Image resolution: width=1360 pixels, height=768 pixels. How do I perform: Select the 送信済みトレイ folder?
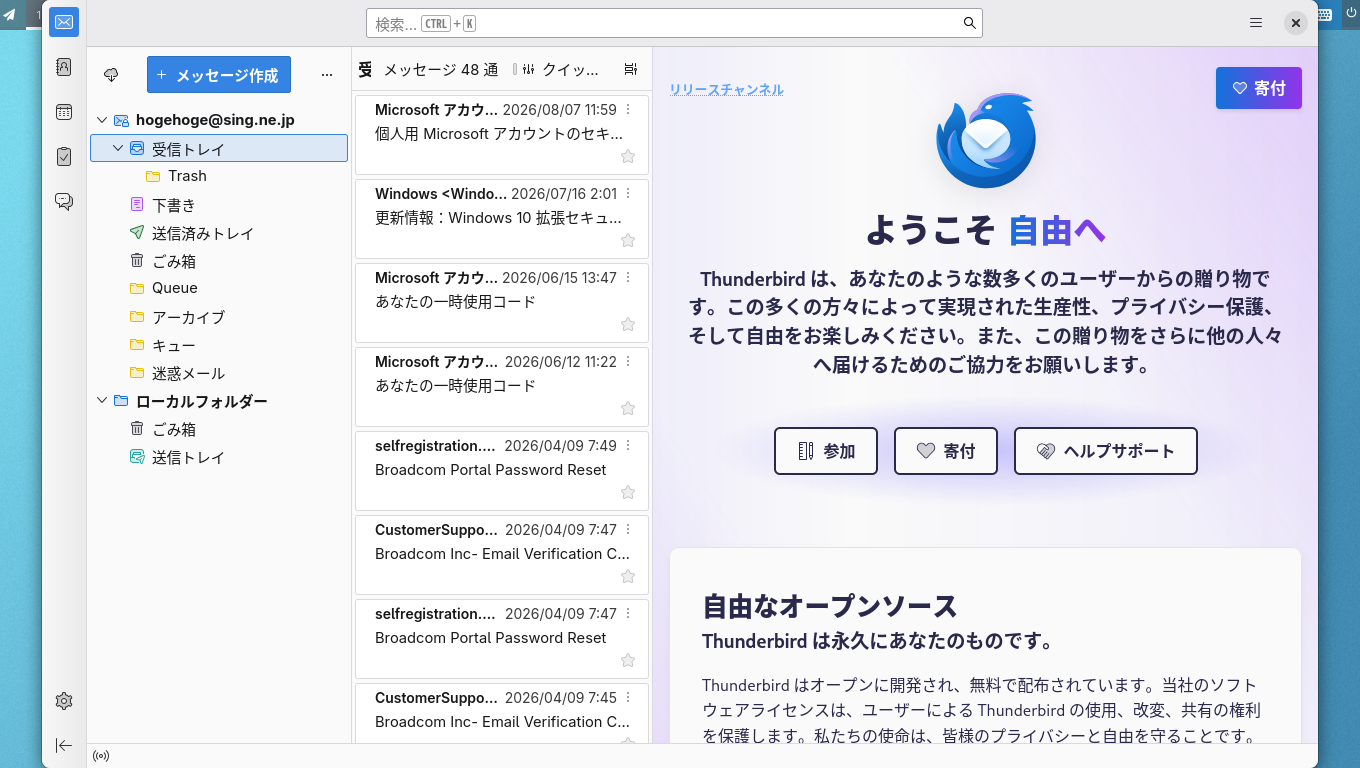click(219, 233)
